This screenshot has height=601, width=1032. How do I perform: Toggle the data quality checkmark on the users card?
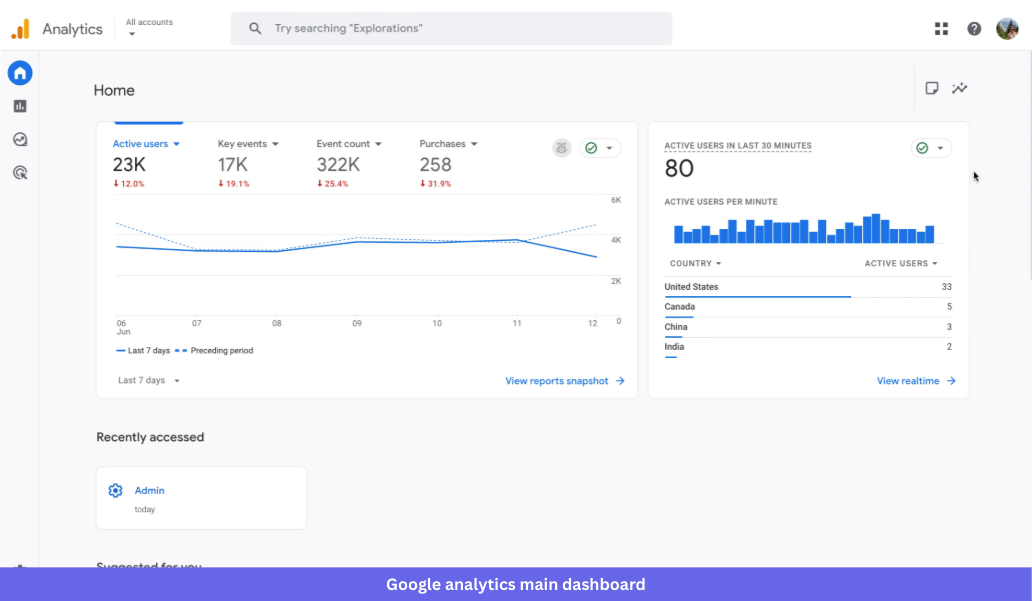coord(592,147)
